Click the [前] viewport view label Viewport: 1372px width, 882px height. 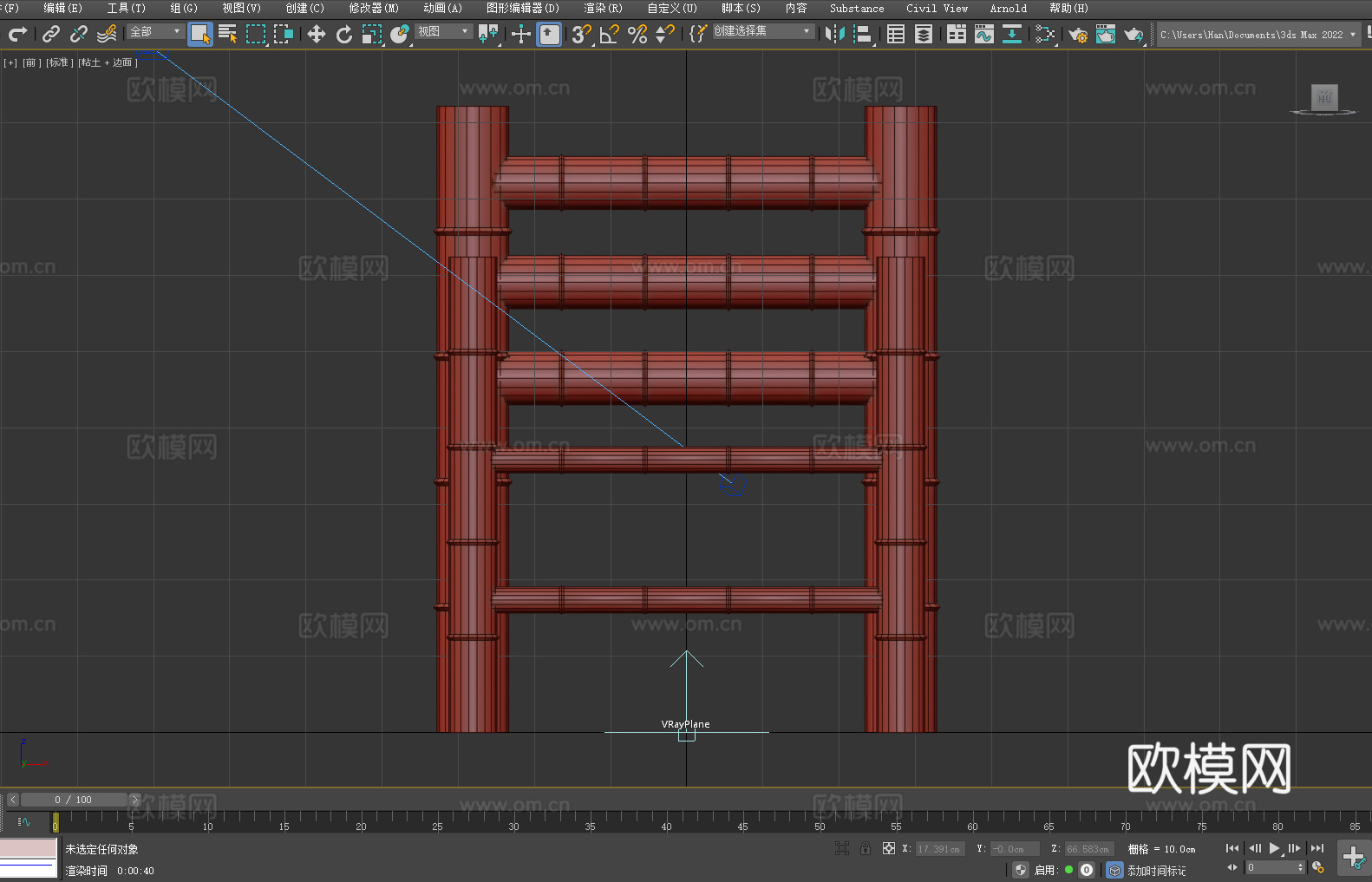32,62
